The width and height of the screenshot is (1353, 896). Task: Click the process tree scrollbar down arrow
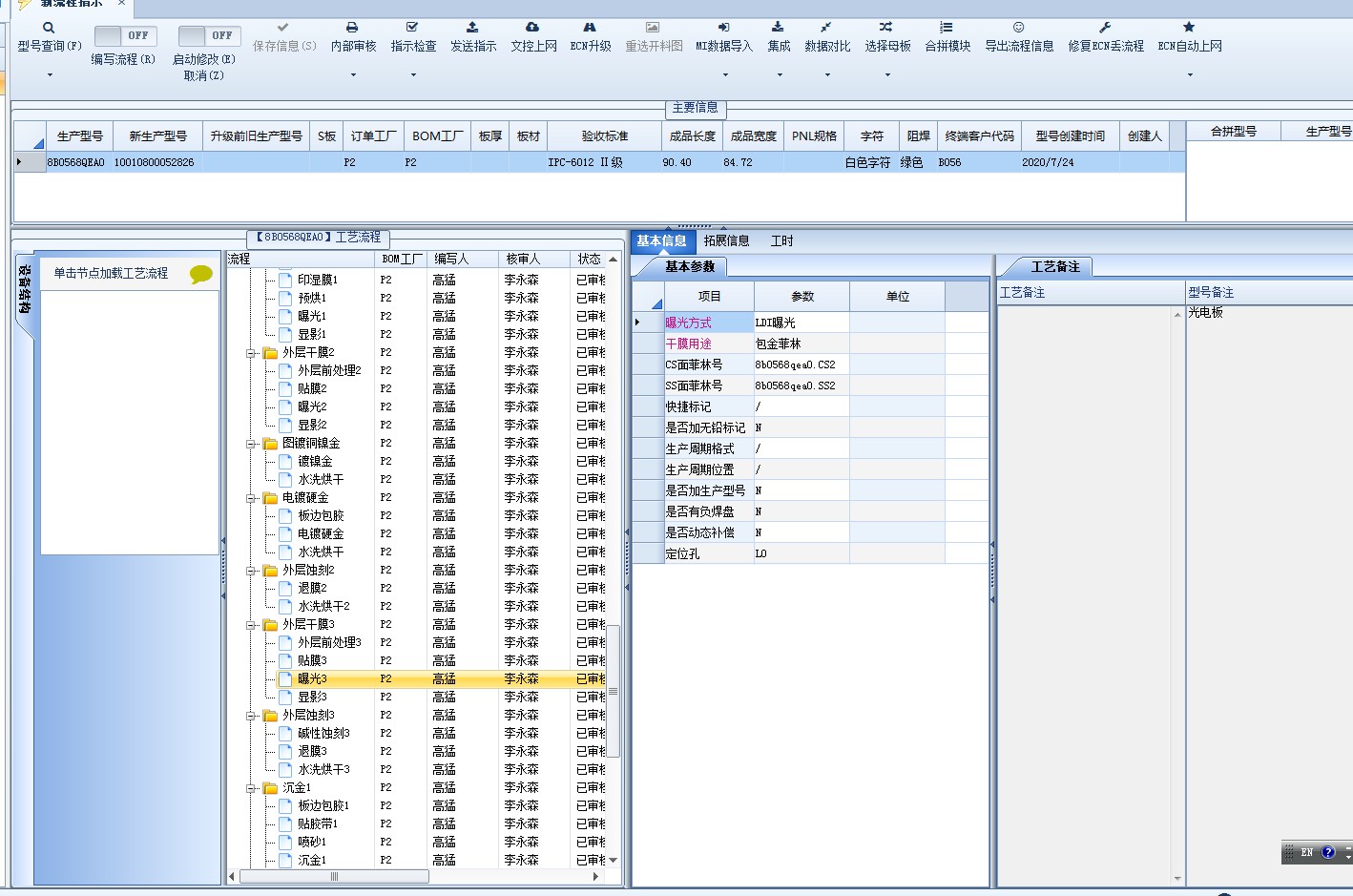click(x=614, y=860)
